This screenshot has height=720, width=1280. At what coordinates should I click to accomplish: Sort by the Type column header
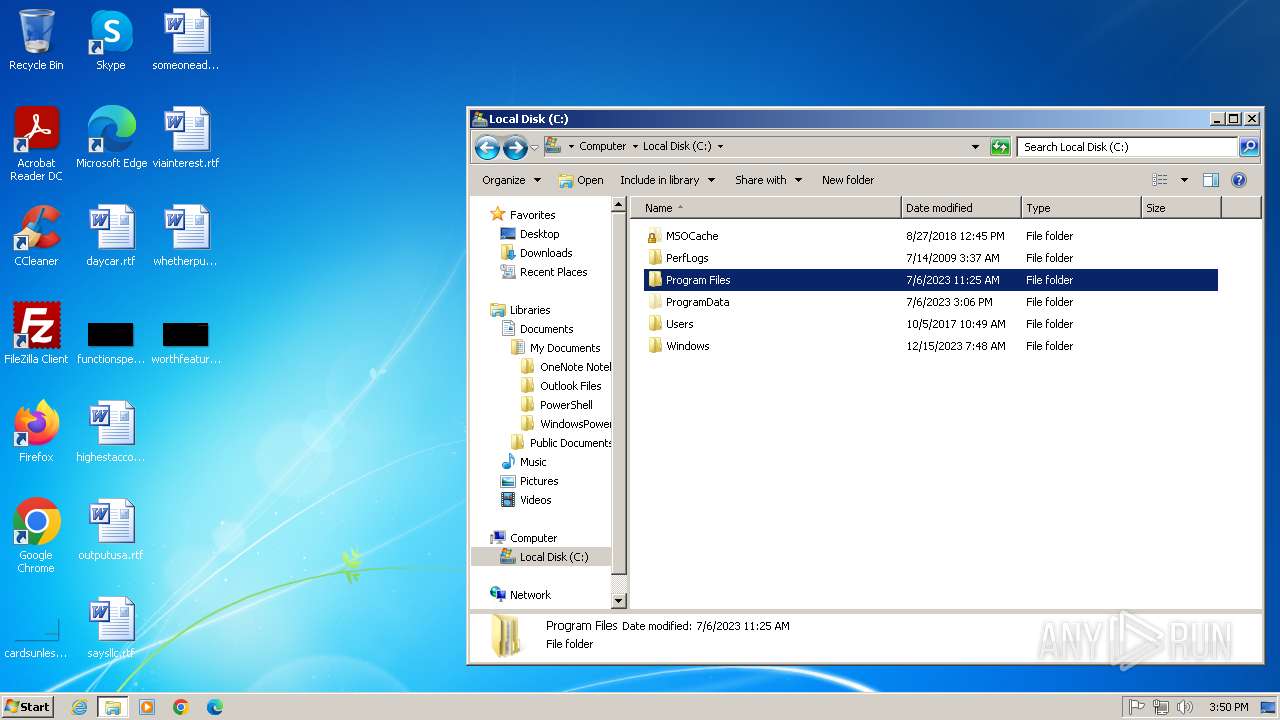coord(1081,208)
